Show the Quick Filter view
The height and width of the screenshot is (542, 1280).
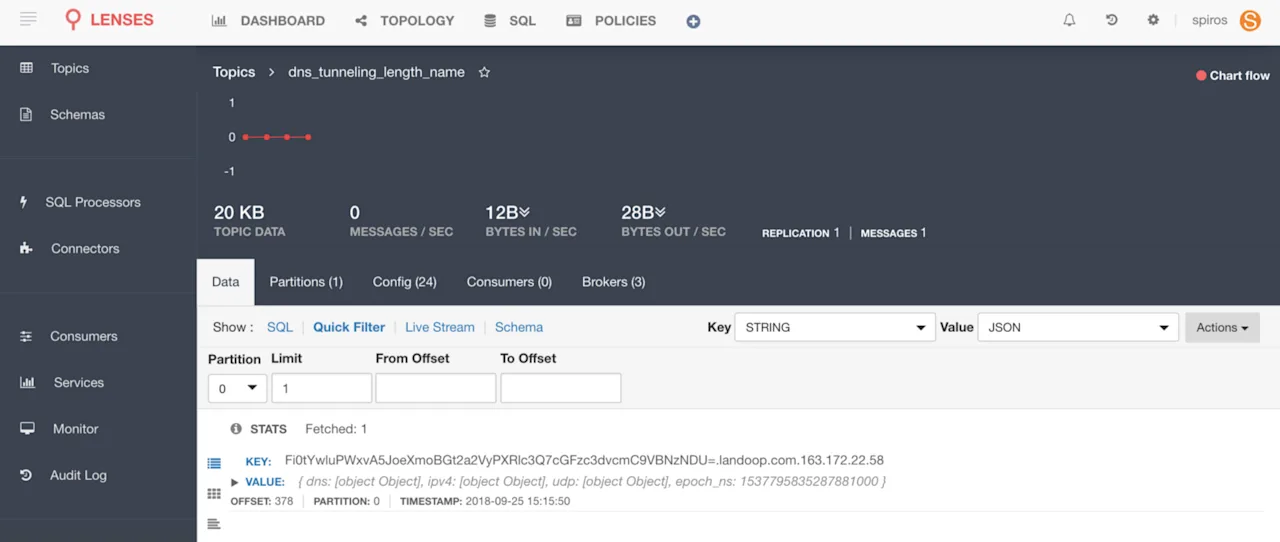pyautogui.click(x=349, y=327)
